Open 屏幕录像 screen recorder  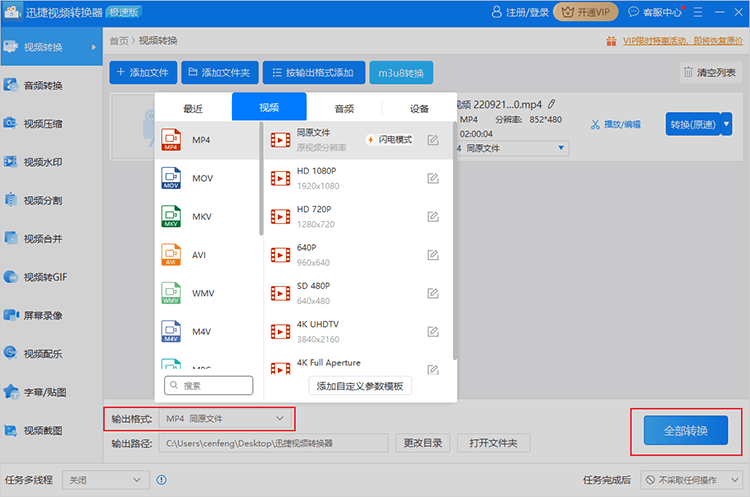pos(42,315)
